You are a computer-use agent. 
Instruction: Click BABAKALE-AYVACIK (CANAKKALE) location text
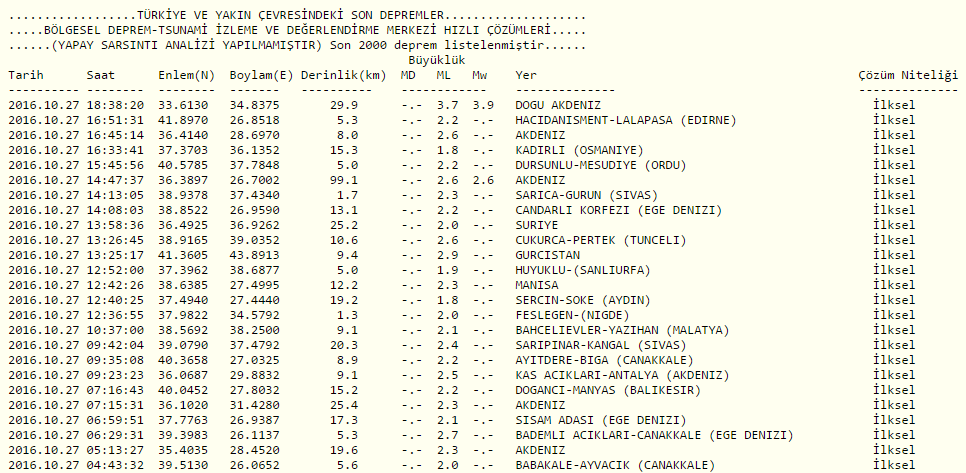(x=615, y=465)
